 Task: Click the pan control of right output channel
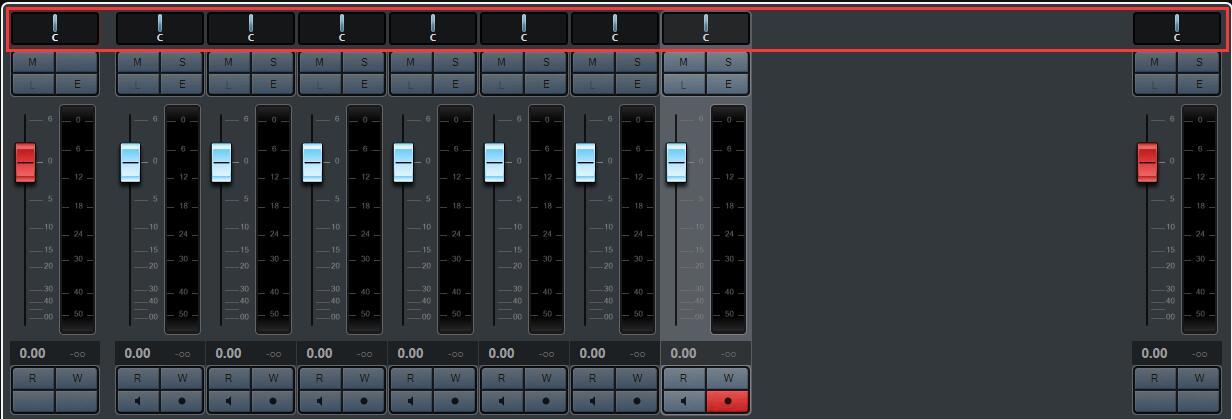pyautogui.click(x=1177, y=28)
